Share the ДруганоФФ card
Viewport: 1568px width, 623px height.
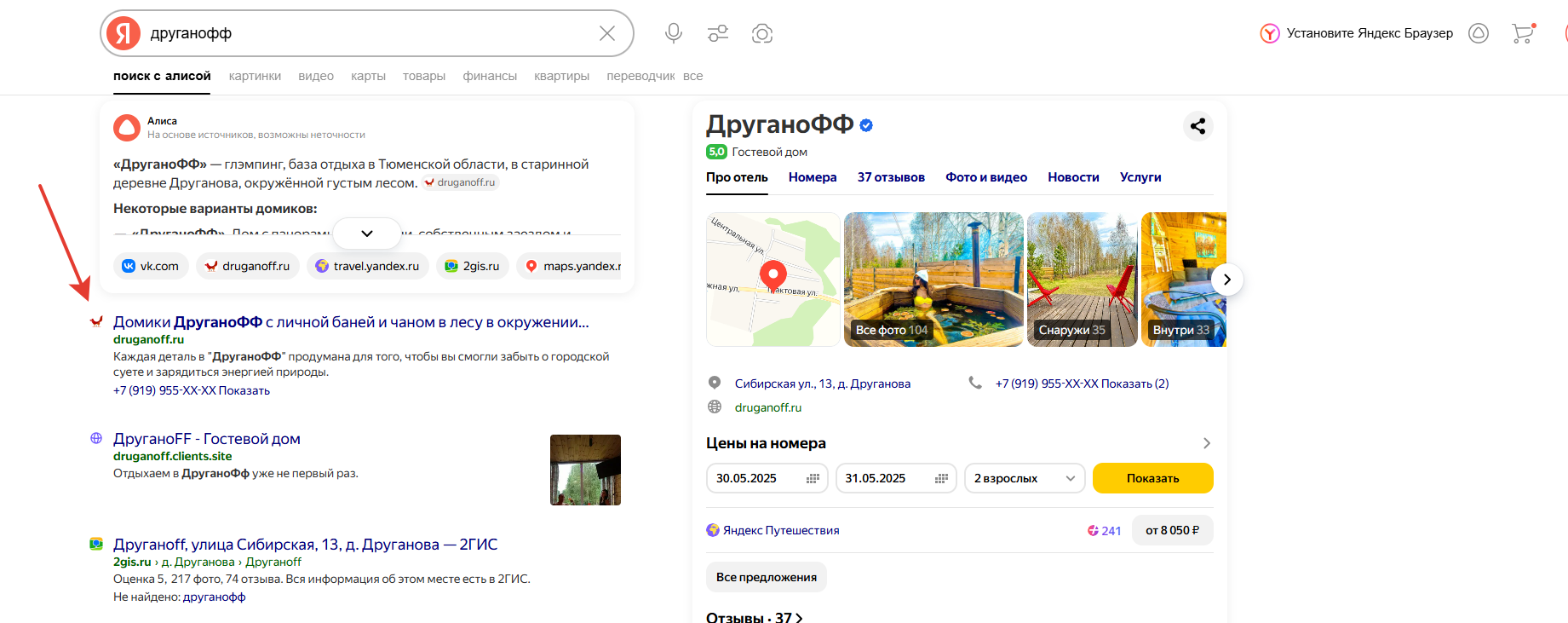[x=1198, y=126]
